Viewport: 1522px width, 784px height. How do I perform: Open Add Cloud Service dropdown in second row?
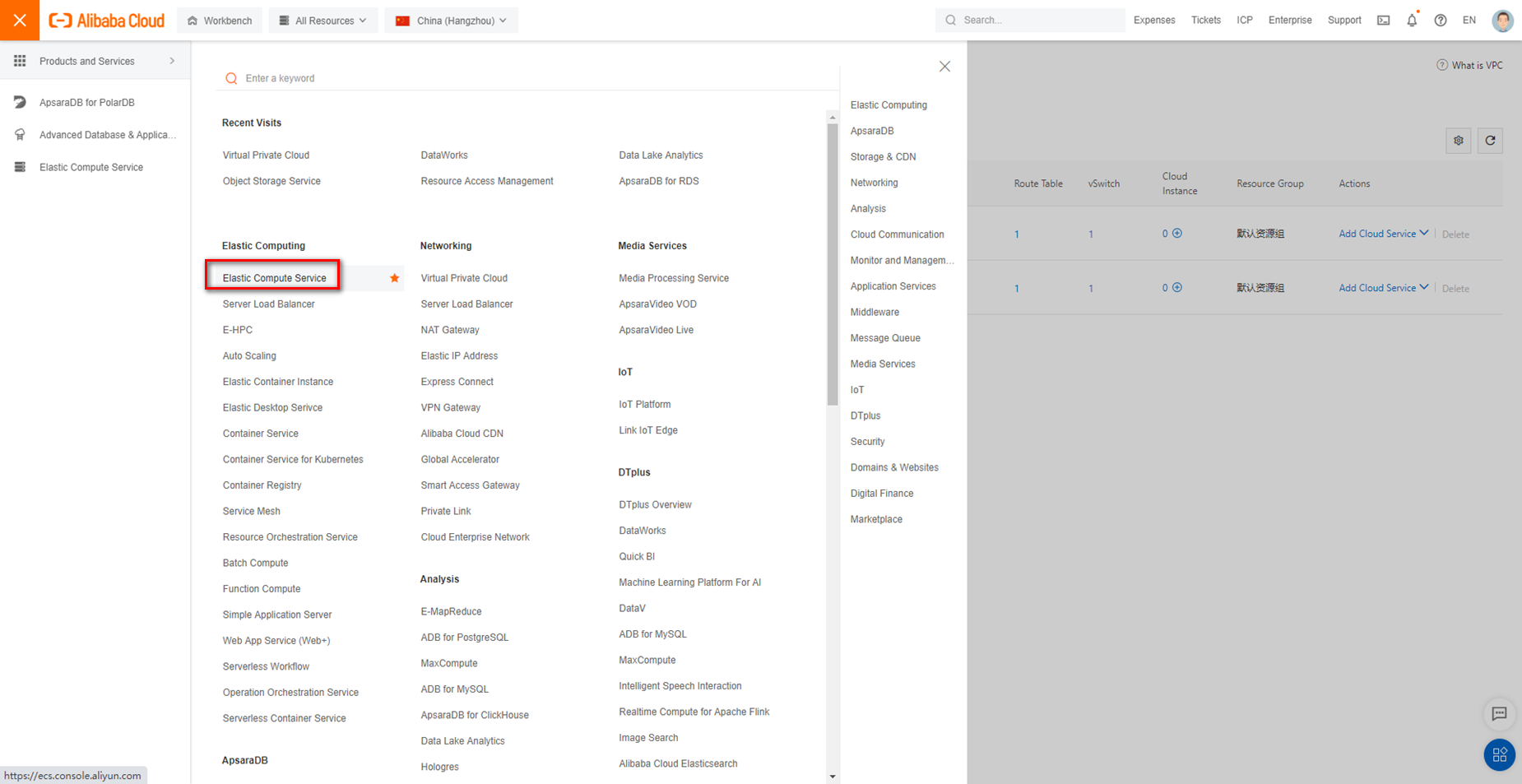click(x=1383, y=288)
